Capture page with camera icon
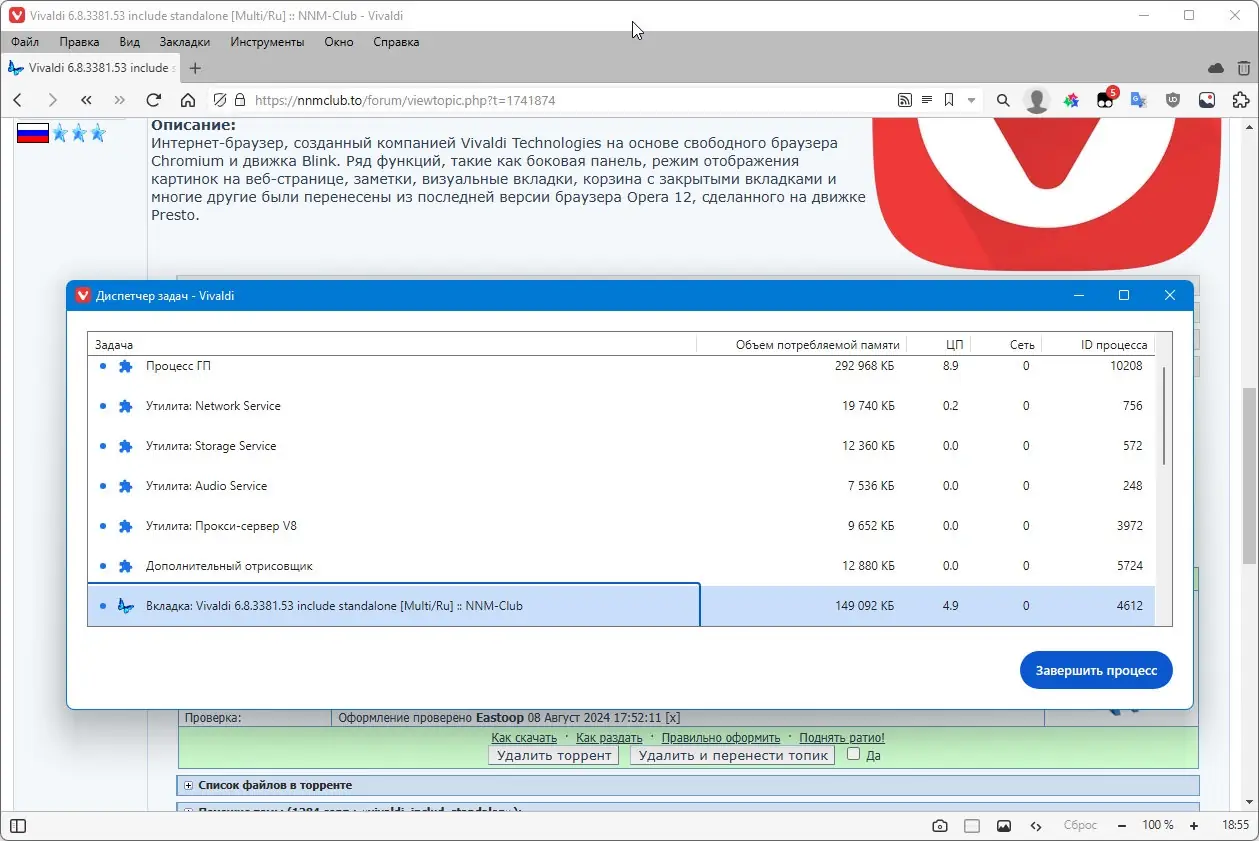This screenshot has width=1259, height=841. tap(940, 826)
